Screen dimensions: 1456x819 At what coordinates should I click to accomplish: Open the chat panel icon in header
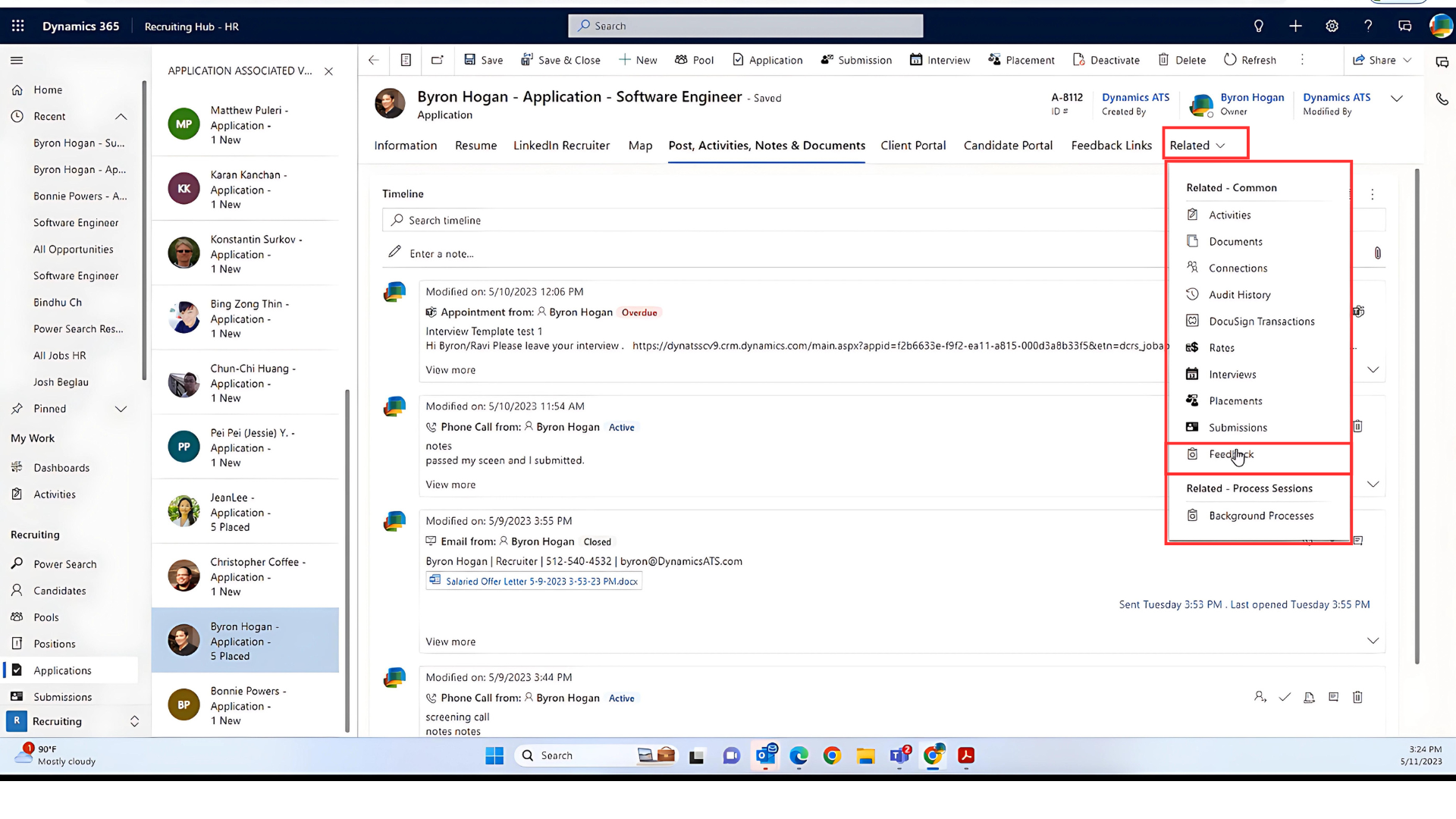1404,26
